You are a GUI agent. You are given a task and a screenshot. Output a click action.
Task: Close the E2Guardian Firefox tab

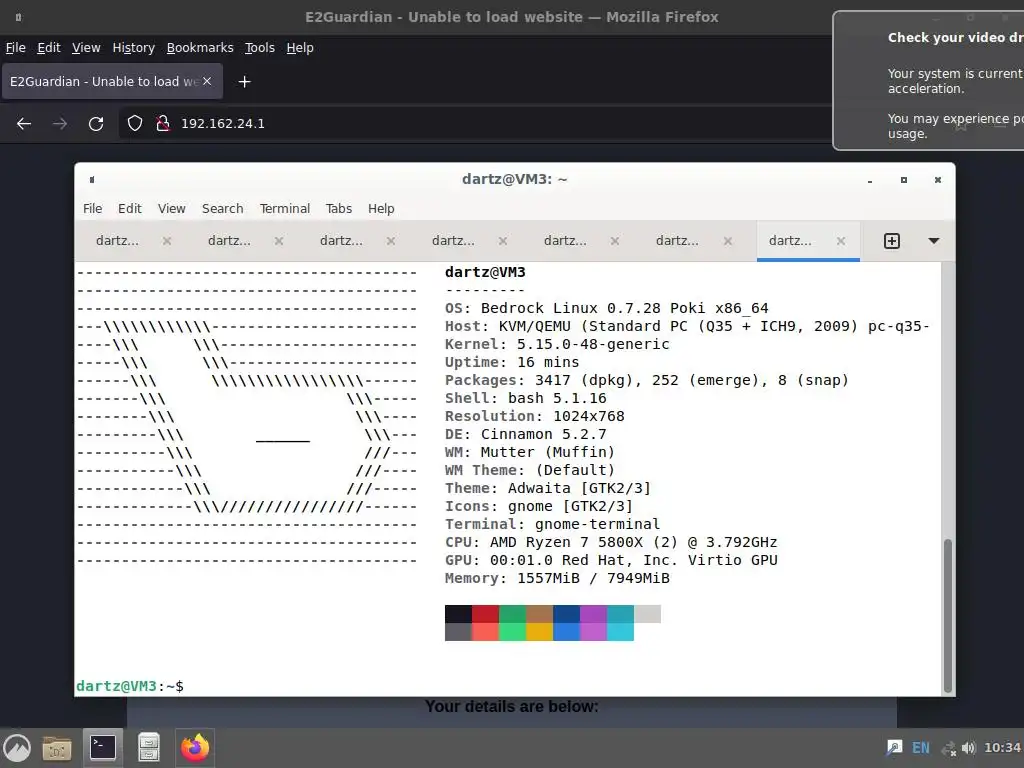point(207,81)
